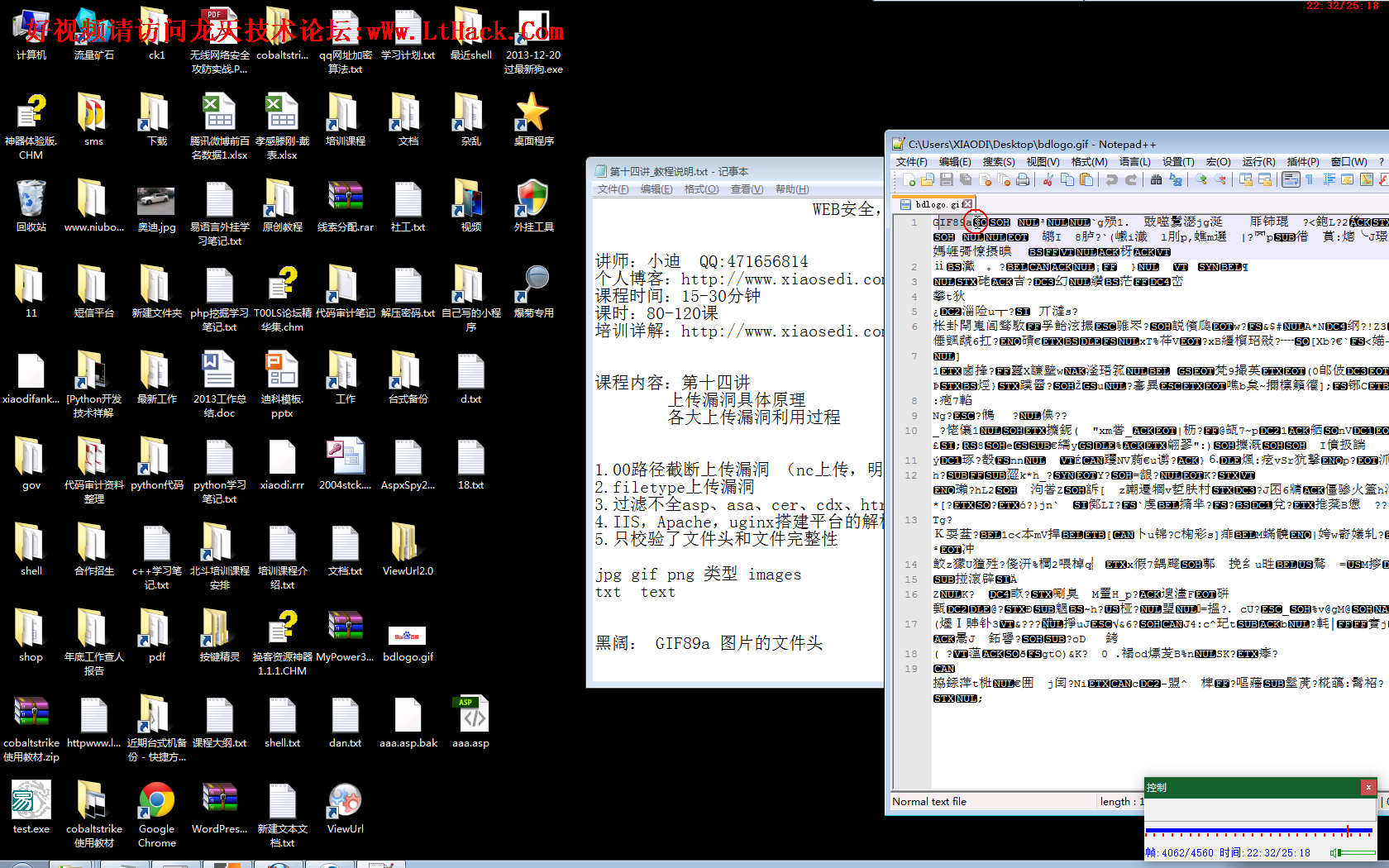Click the Synchronize horizontal scrolling icon

tap(1265, 179)
